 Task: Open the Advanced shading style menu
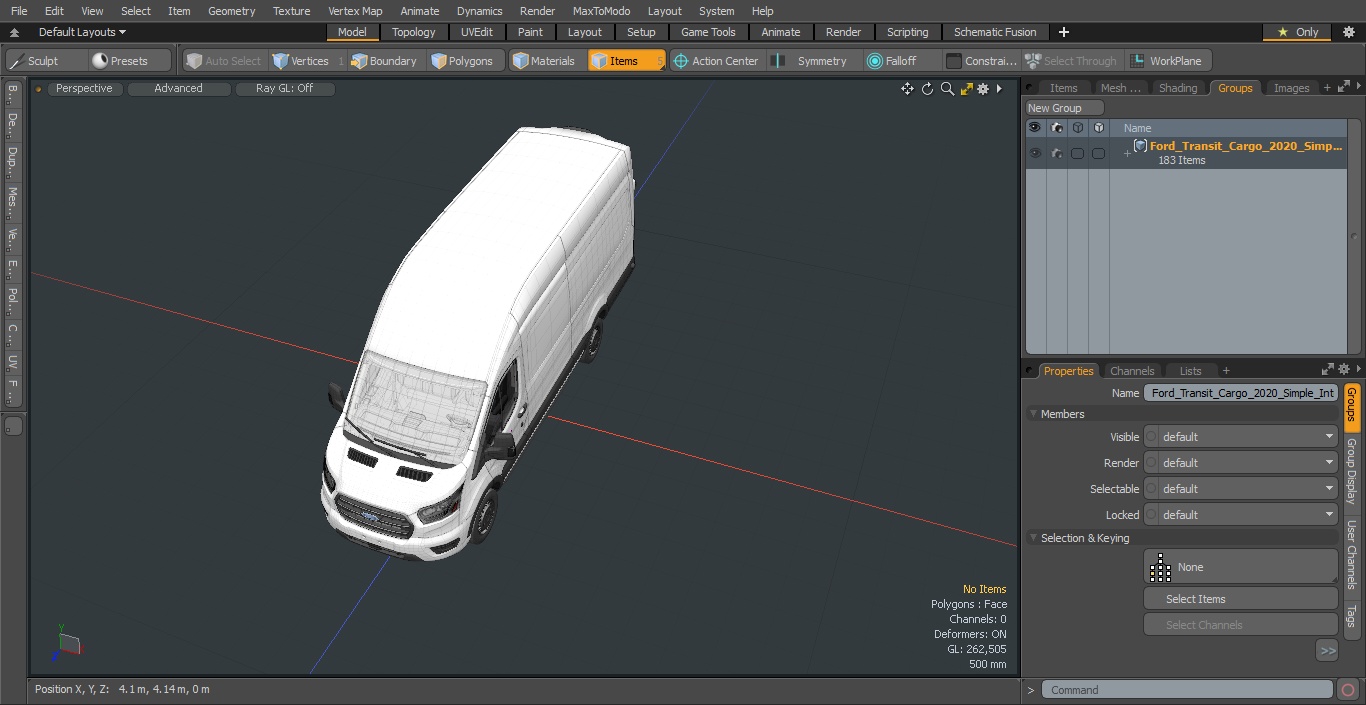point(178,89)
